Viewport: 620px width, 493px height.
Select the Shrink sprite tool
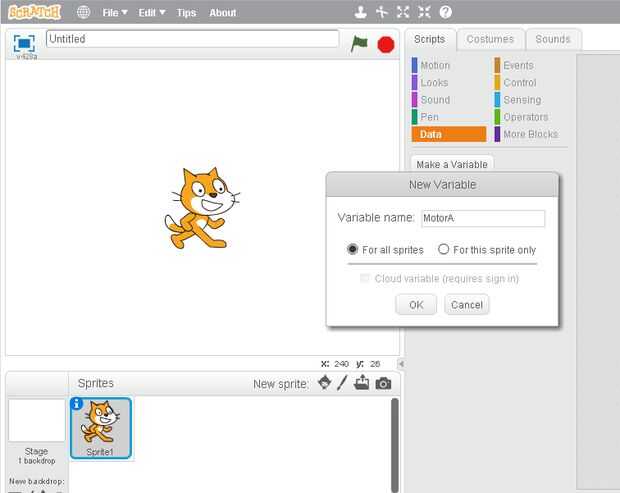coord(424,12)
